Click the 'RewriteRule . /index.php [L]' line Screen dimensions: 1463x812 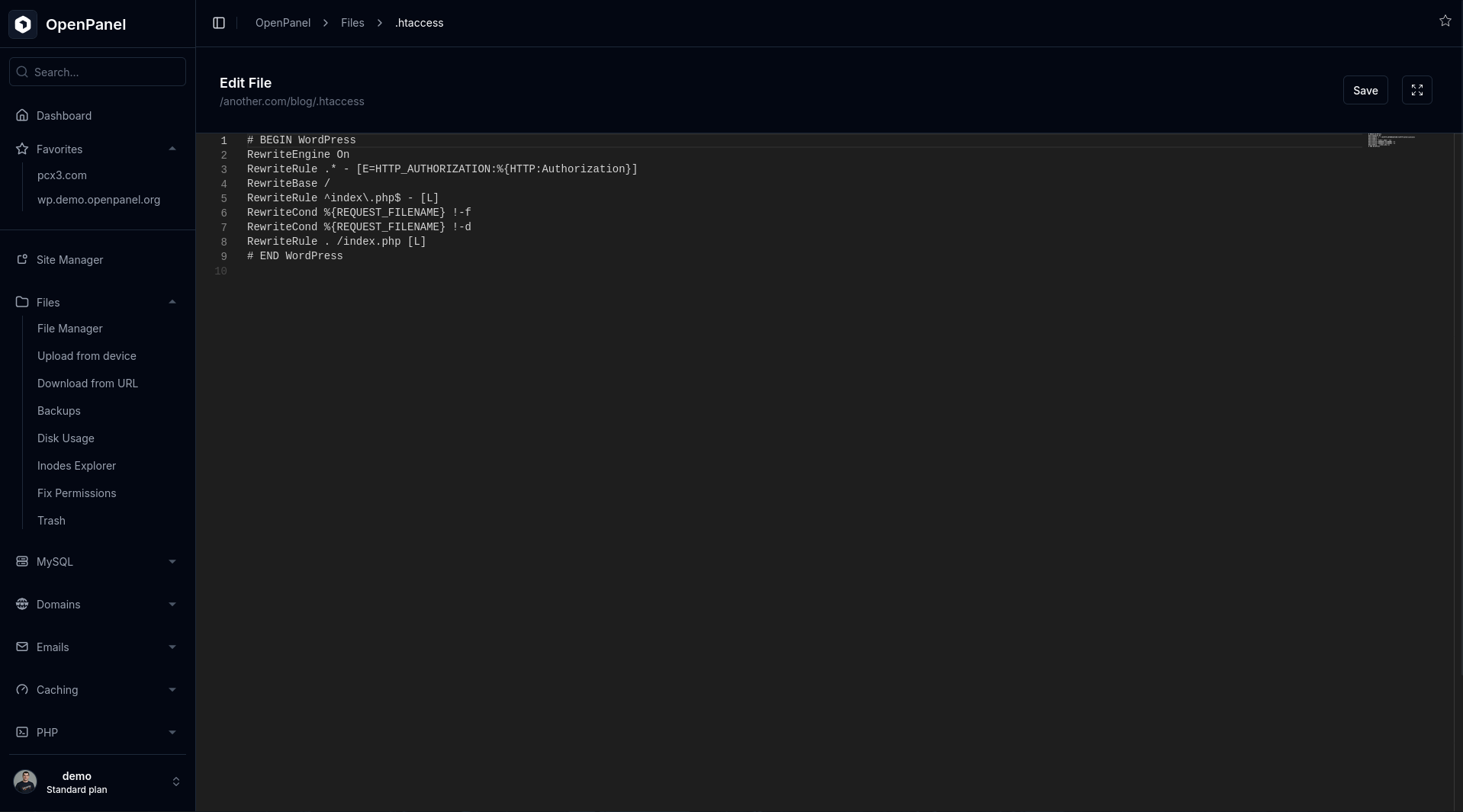click(x=336, y=242)
